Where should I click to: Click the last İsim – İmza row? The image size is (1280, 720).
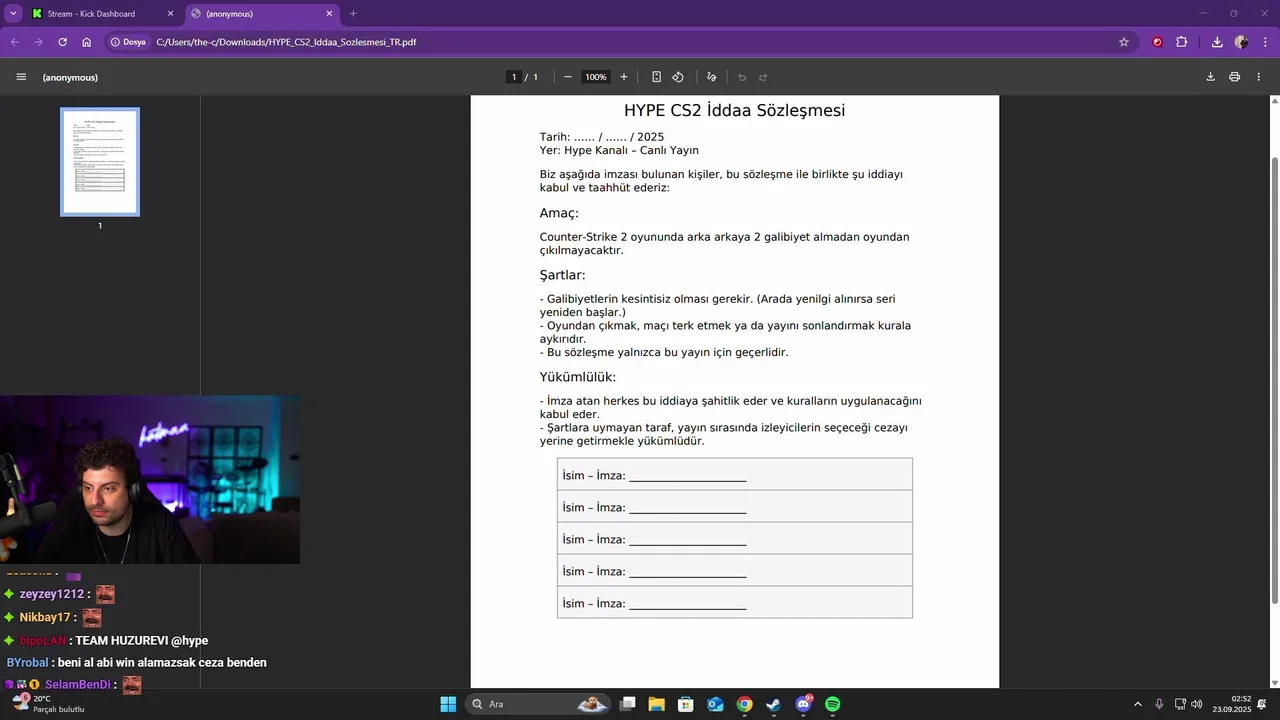coord(735,602)
